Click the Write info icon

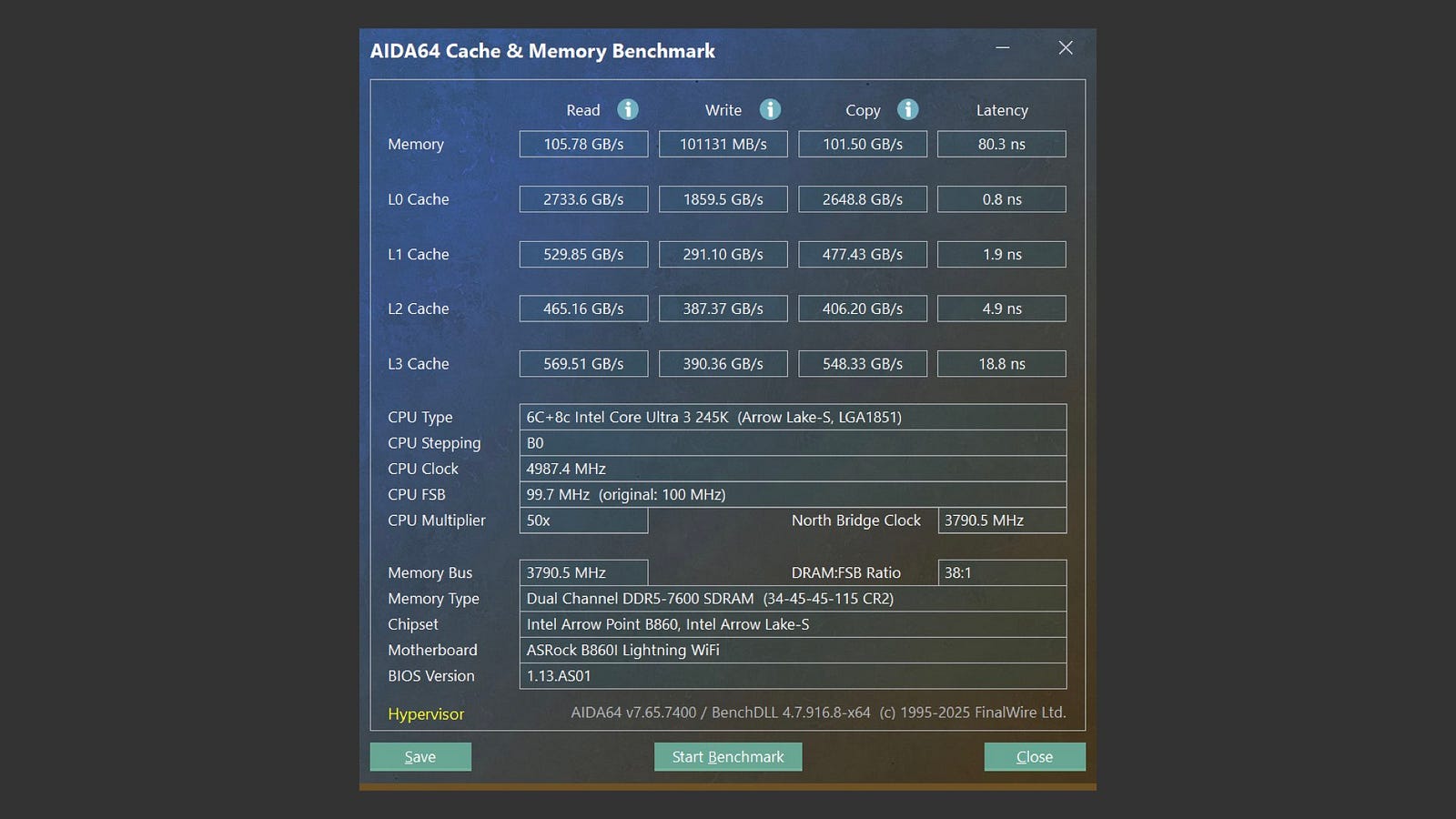click(x=770, y=109)
